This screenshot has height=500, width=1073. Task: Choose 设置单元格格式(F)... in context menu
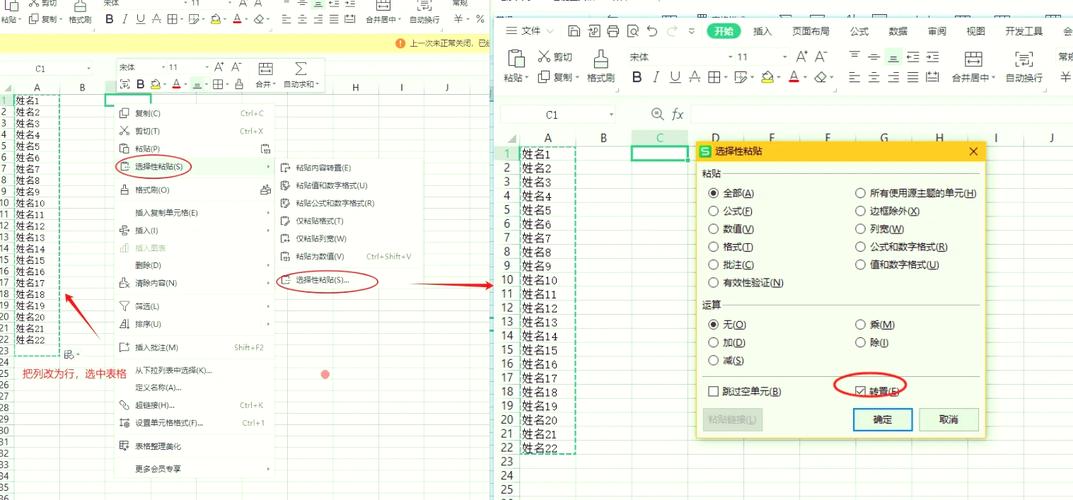coord(194,423)
